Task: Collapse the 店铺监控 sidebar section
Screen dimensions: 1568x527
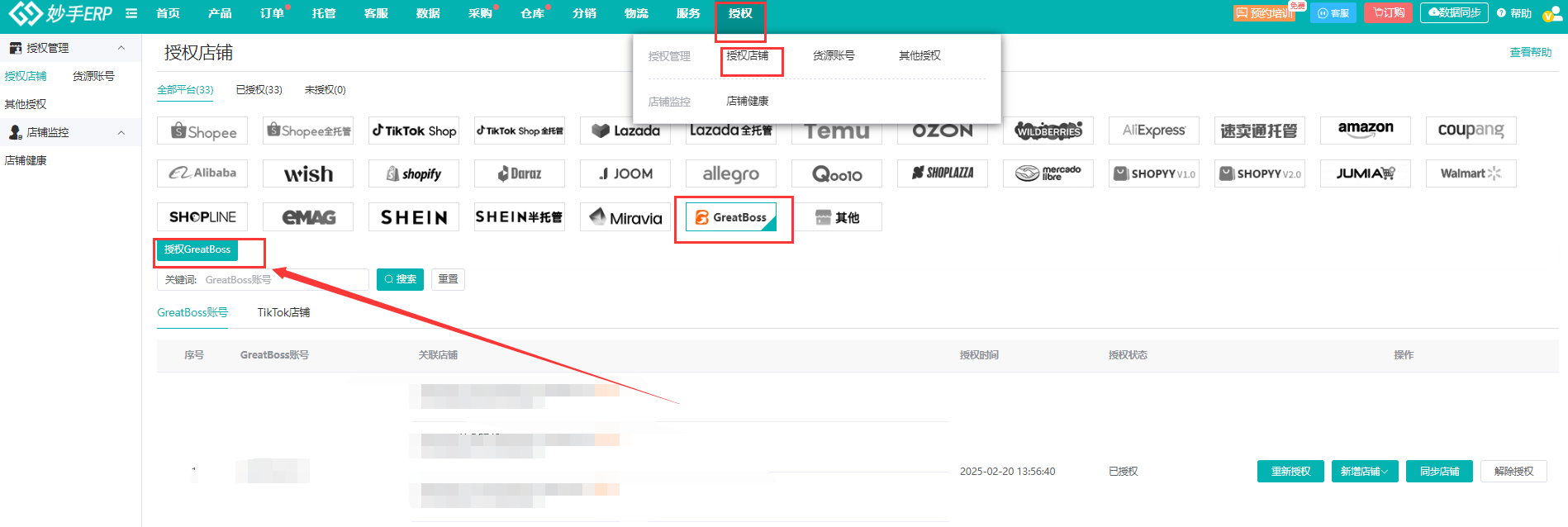Action: pyautogui.click(x=121, y=132)
